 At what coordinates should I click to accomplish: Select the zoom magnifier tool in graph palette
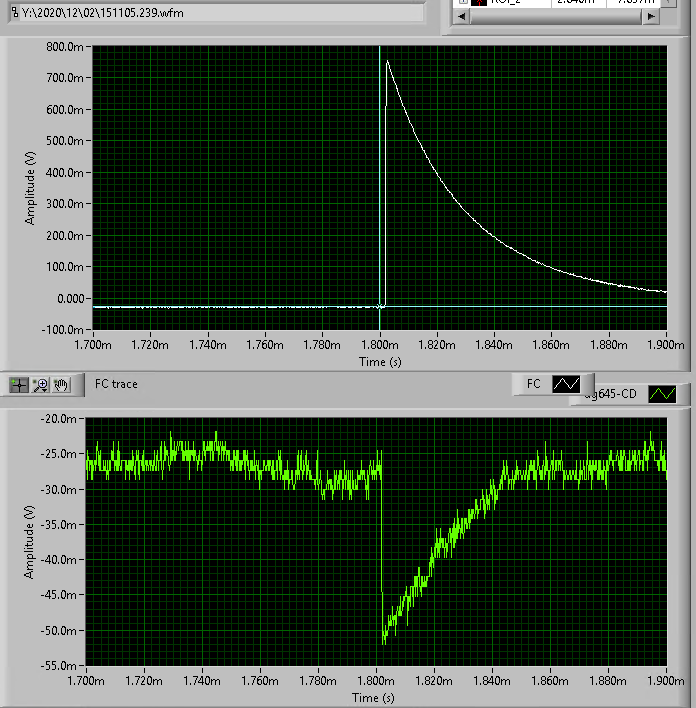pyautogui.click(x=40, y=385)
